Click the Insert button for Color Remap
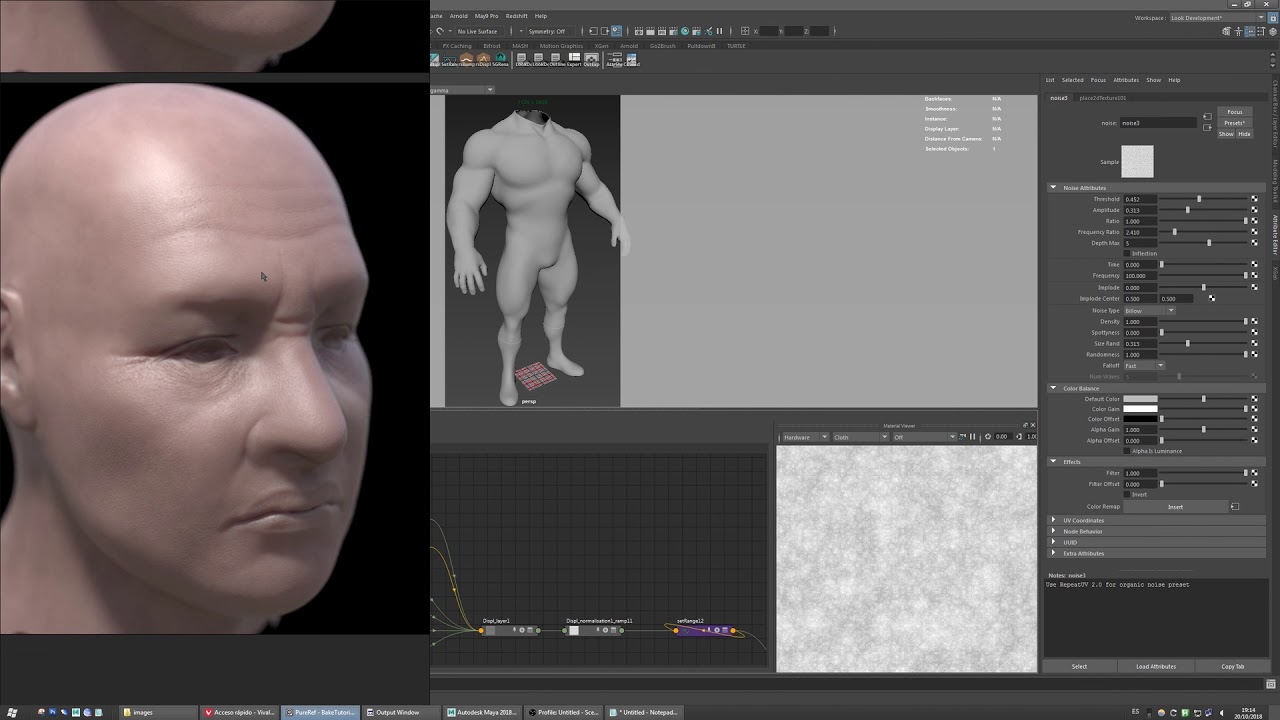 point(1176,507)
